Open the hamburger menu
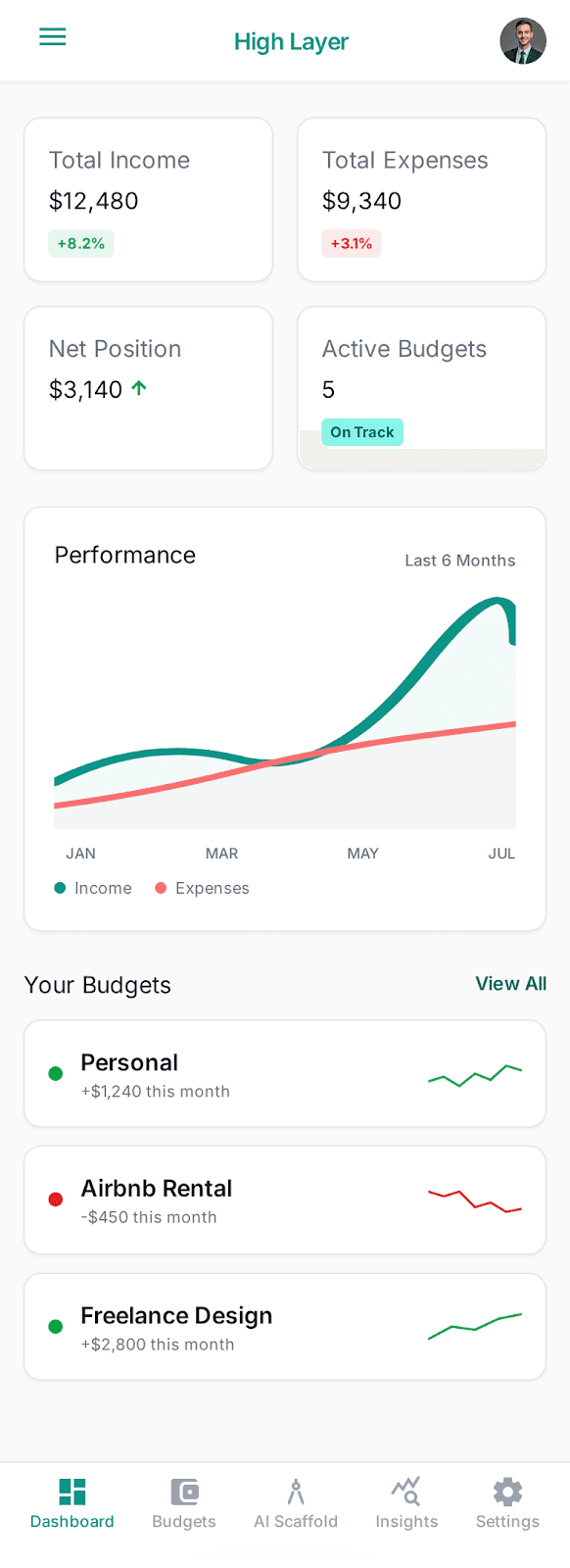The image size is (570, 1568). click(x=52, y=37)
